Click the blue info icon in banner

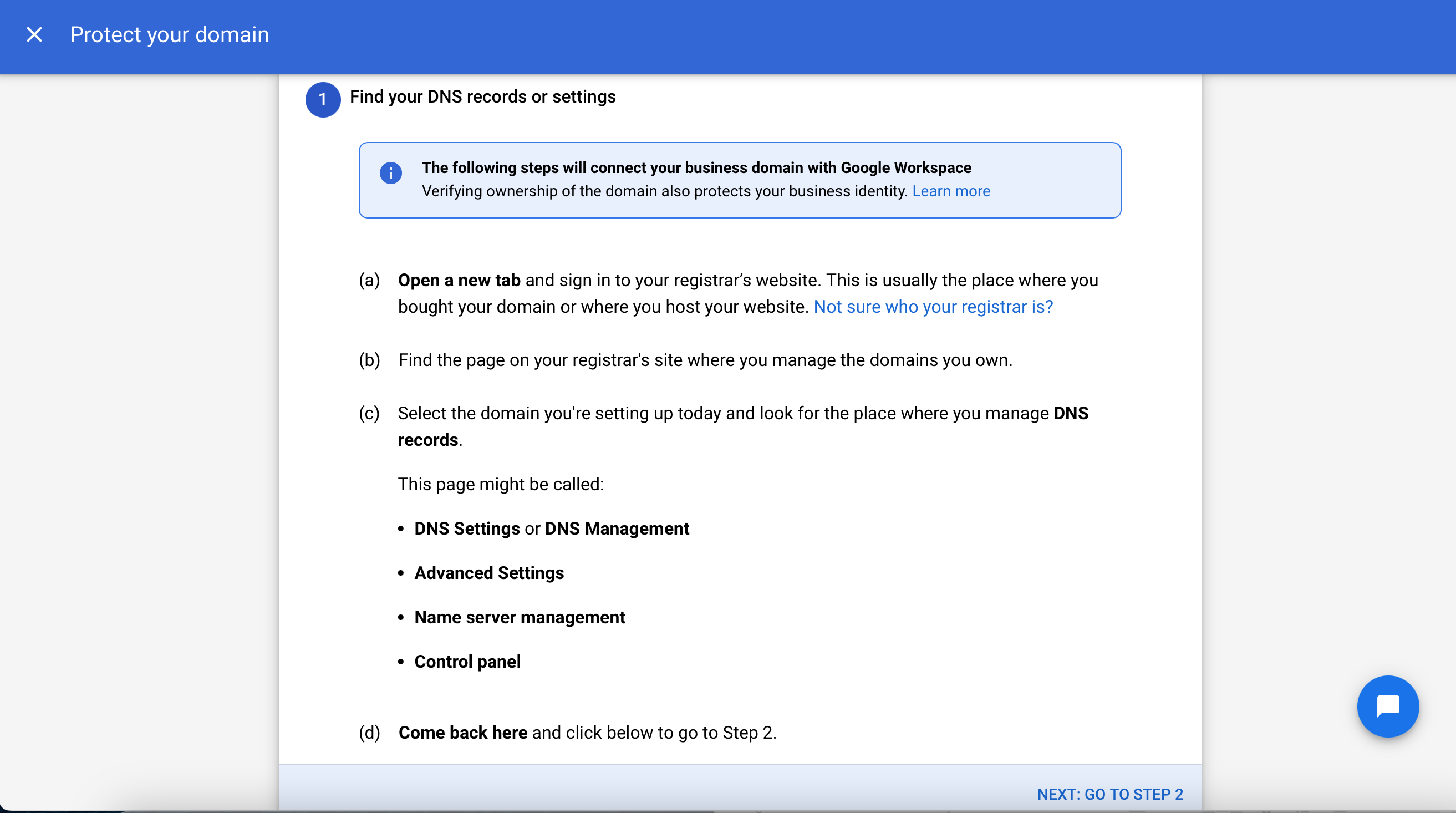point(390,173)
